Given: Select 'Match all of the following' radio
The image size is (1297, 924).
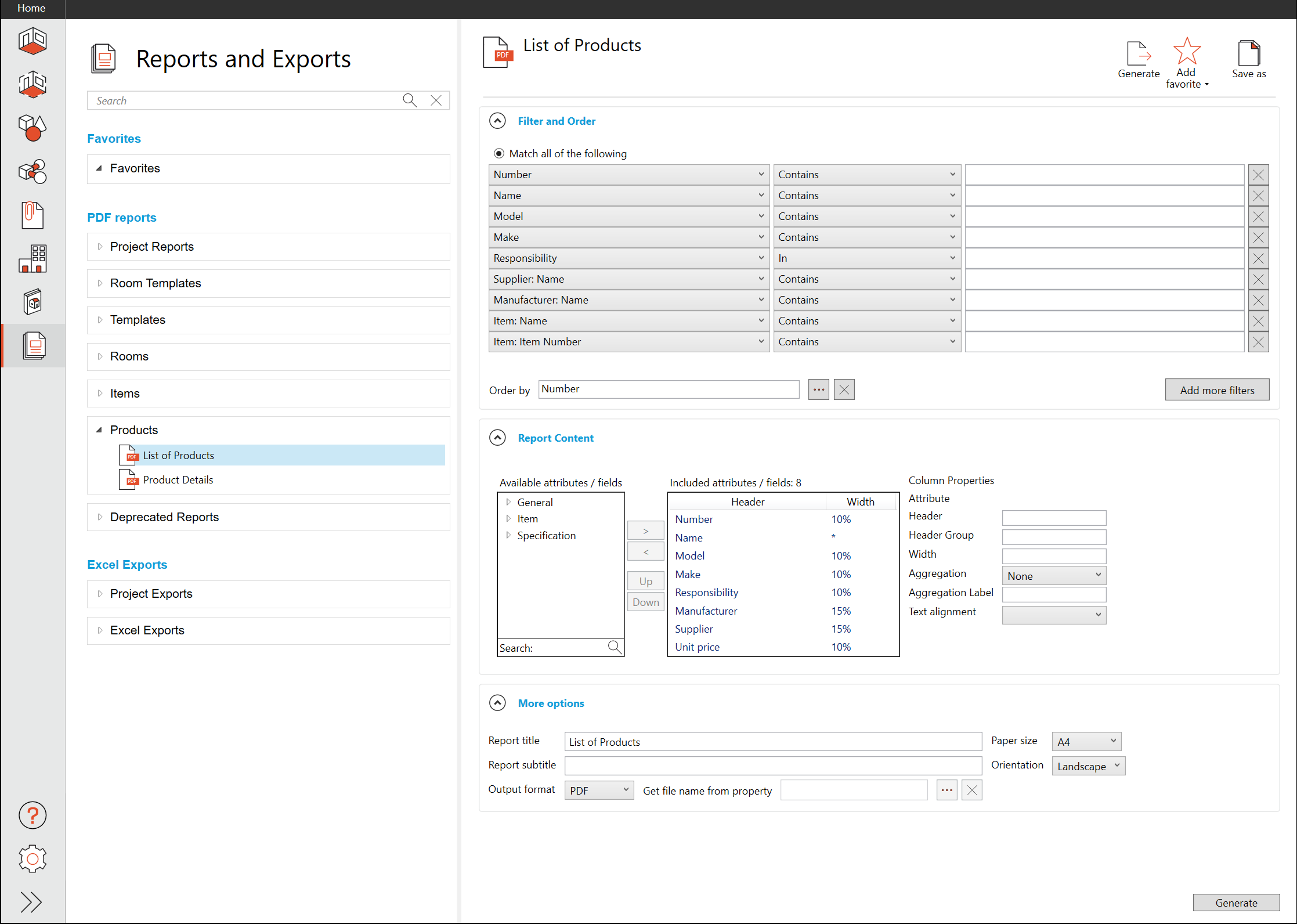Looking at the screenshot, I should [498, 154].
